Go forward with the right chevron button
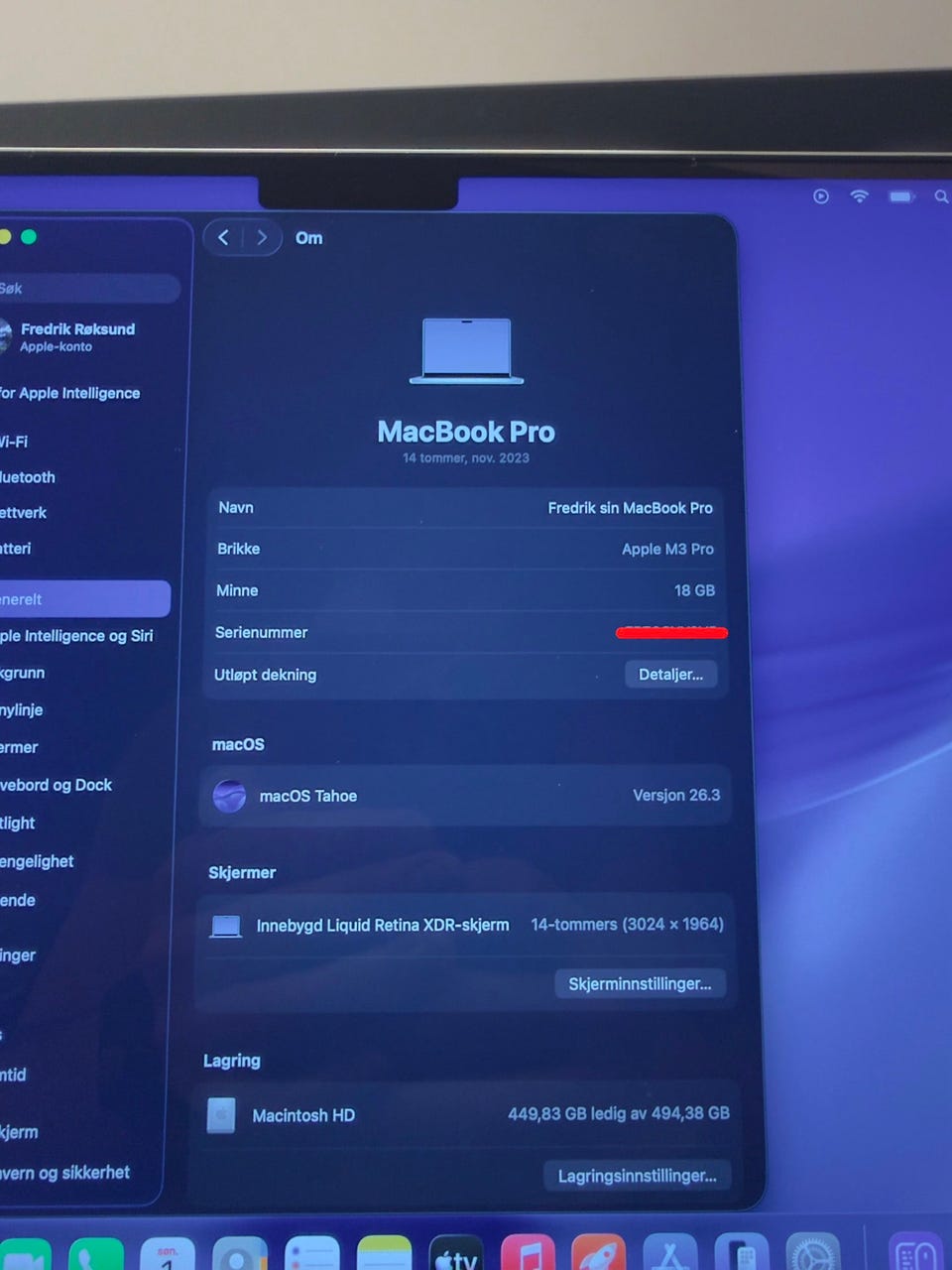The width and height of the screenshot is (952, 1270). 262,237
